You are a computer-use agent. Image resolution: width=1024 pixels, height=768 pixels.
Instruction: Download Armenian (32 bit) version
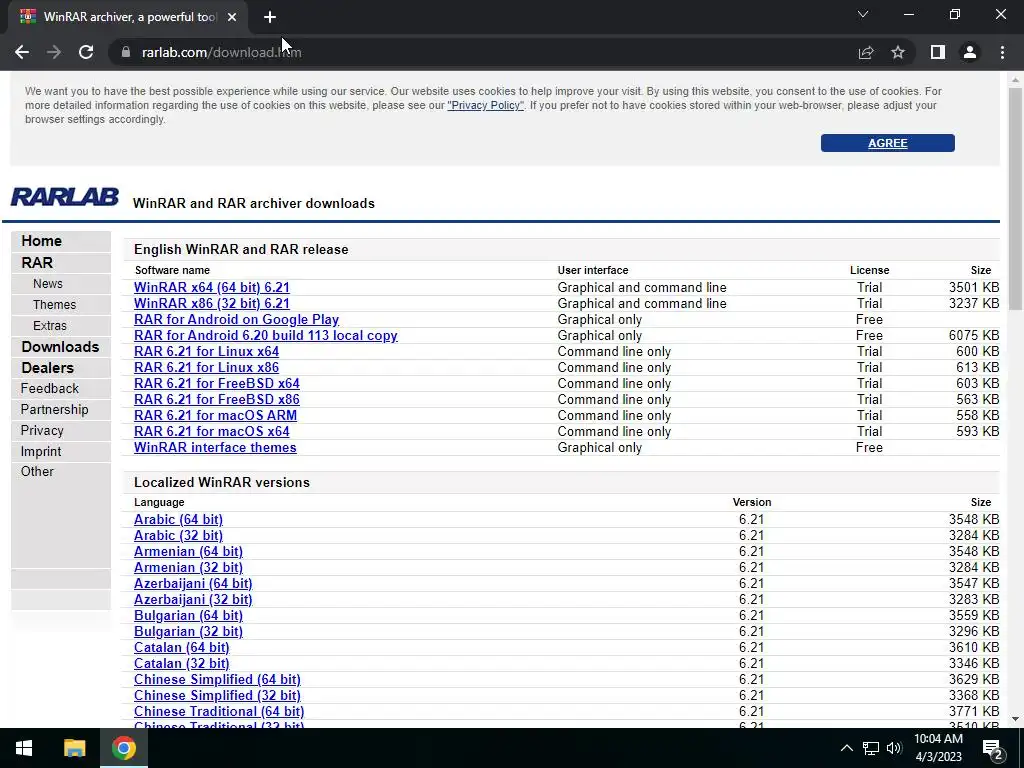click(x=188, y=568)
